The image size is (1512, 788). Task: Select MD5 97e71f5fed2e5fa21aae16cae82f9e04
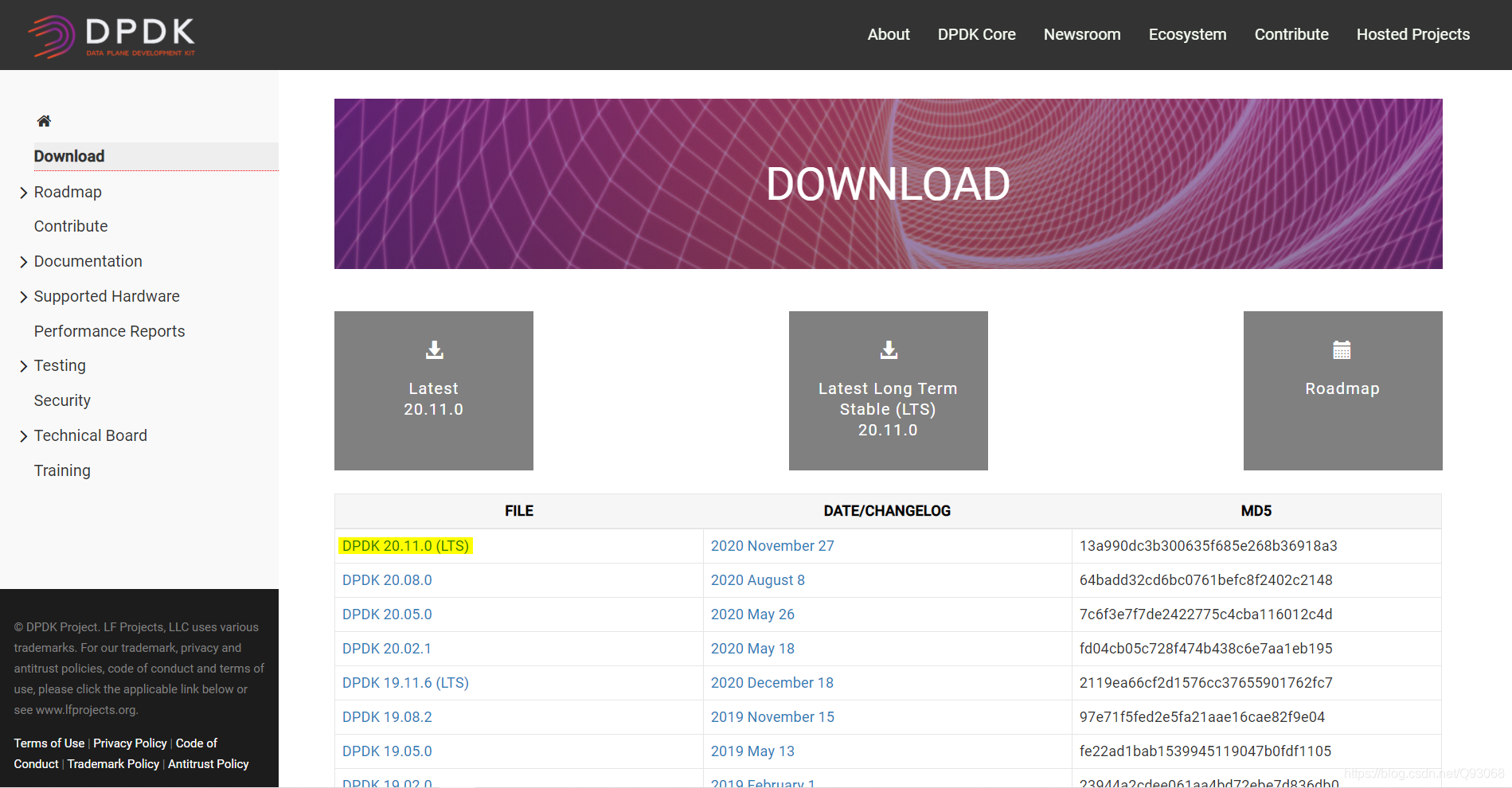pyautogui.click(x=1202, y=717)
